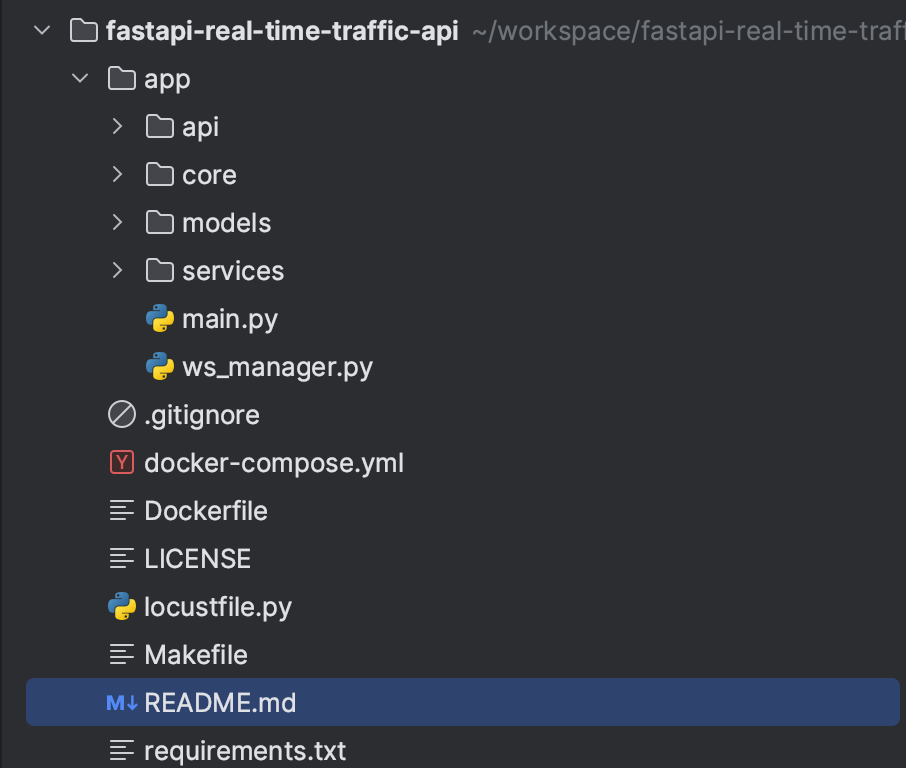This screenshot has height=768, width=906.
Task: Collapse the app folder
Action: click(x=80, y=79)
